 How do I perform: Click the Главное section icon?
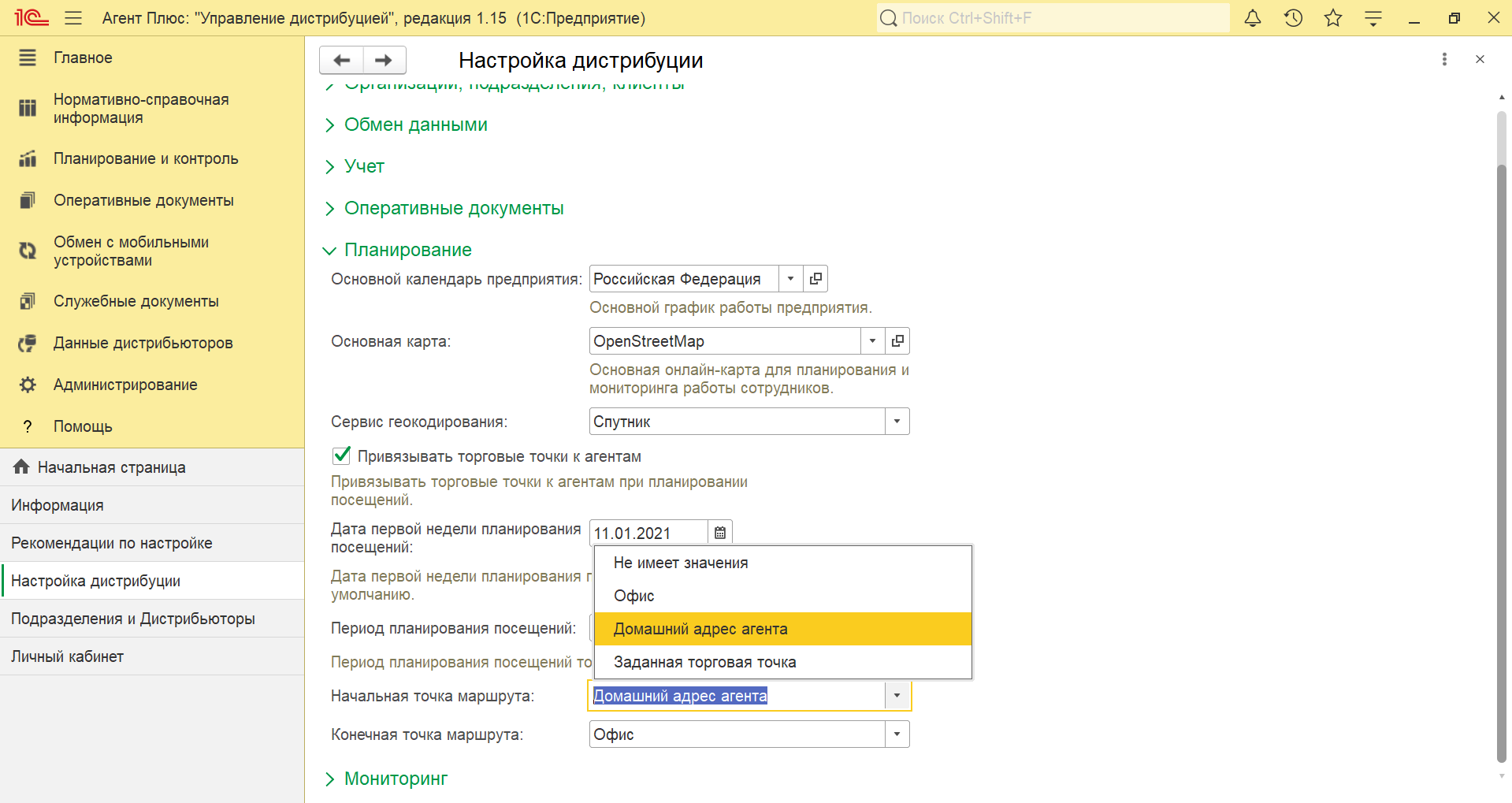pos(28,58)
